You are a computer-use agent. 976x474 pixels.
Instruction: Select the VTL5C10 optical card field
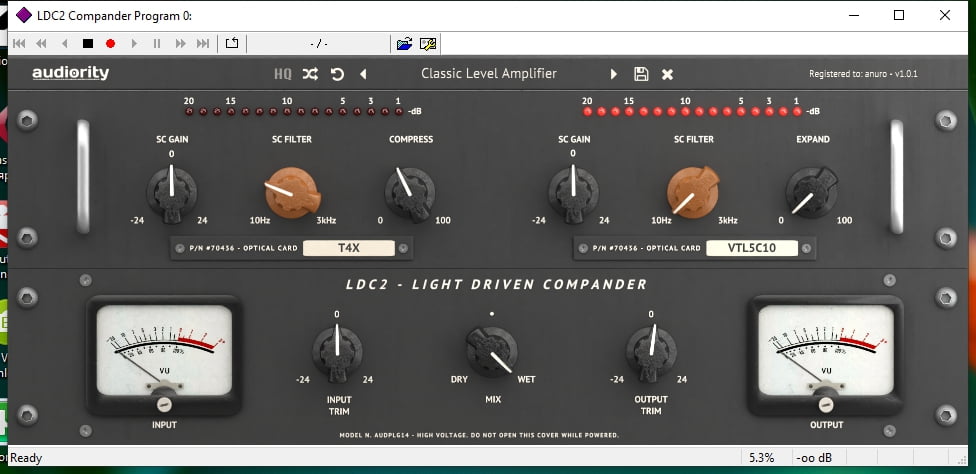coord(752,248)
